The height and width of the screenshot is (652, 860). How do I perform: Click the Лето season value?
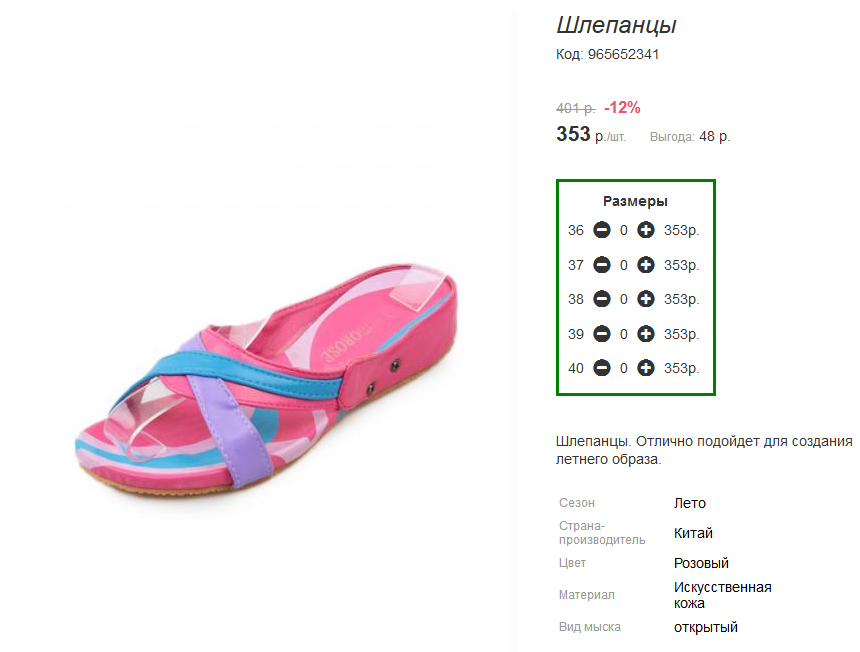[x=689, y=503]
